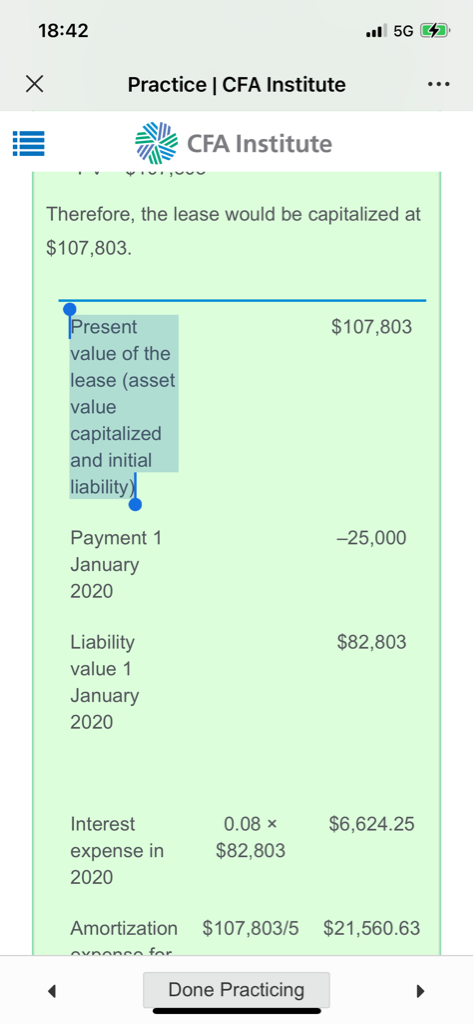This screenshot has height=1024, width=474.
Task: Go to next question with right arrow
Action: pos(420,991)
